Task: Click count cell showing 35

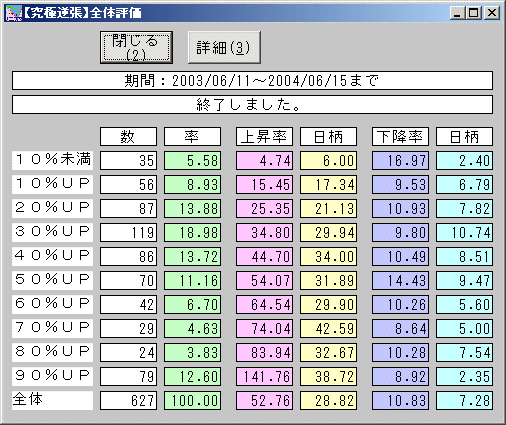Action: tap(128, 160)
